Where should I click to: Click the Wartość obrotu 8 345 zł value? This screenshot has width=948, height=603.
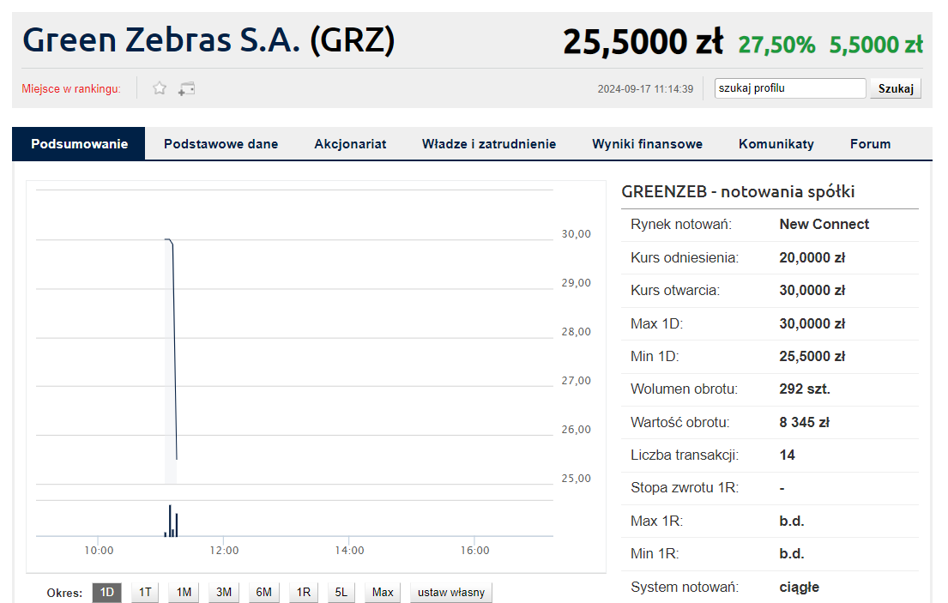click(x=804, y=422)
